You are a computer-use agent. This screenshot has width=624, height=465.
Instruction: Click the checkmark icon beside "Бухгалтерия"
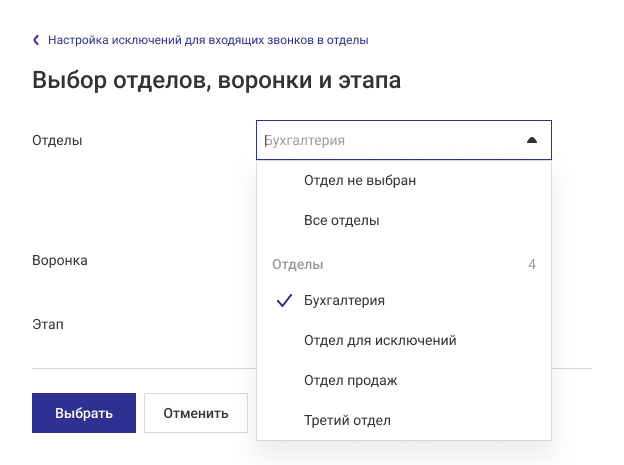pyautogui.click(x=285, y=300)
